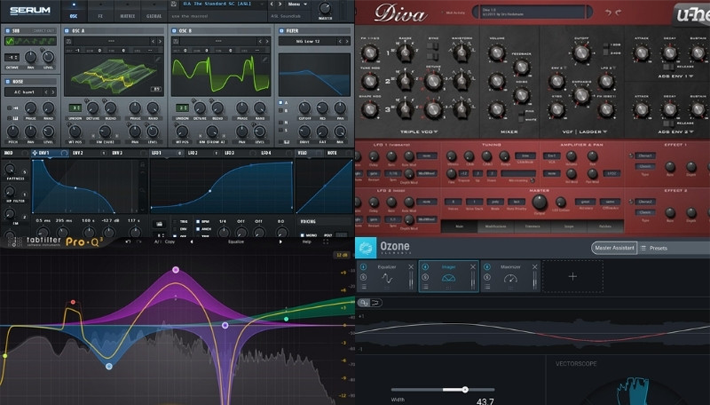Toggle OSC B enable switch
This screenshot has height=405, width=710.
(174, 31)
